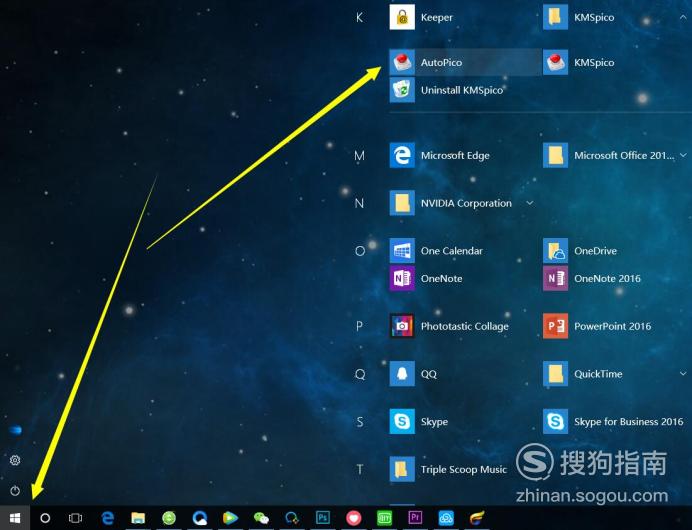Open the colorful play-arrow video app on taskbar
This screenshot has width=692, height=530.
tap(230, 518)
